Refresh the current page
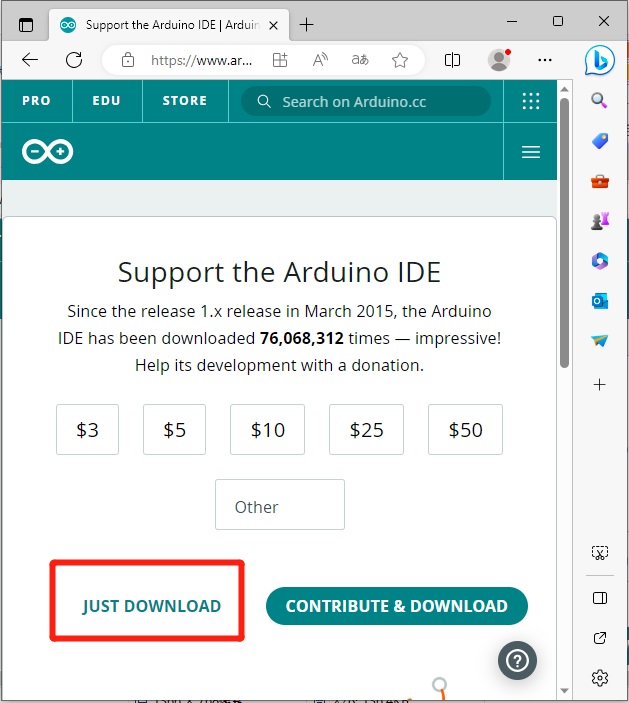The image size is (629, 703). coord(74,60)
